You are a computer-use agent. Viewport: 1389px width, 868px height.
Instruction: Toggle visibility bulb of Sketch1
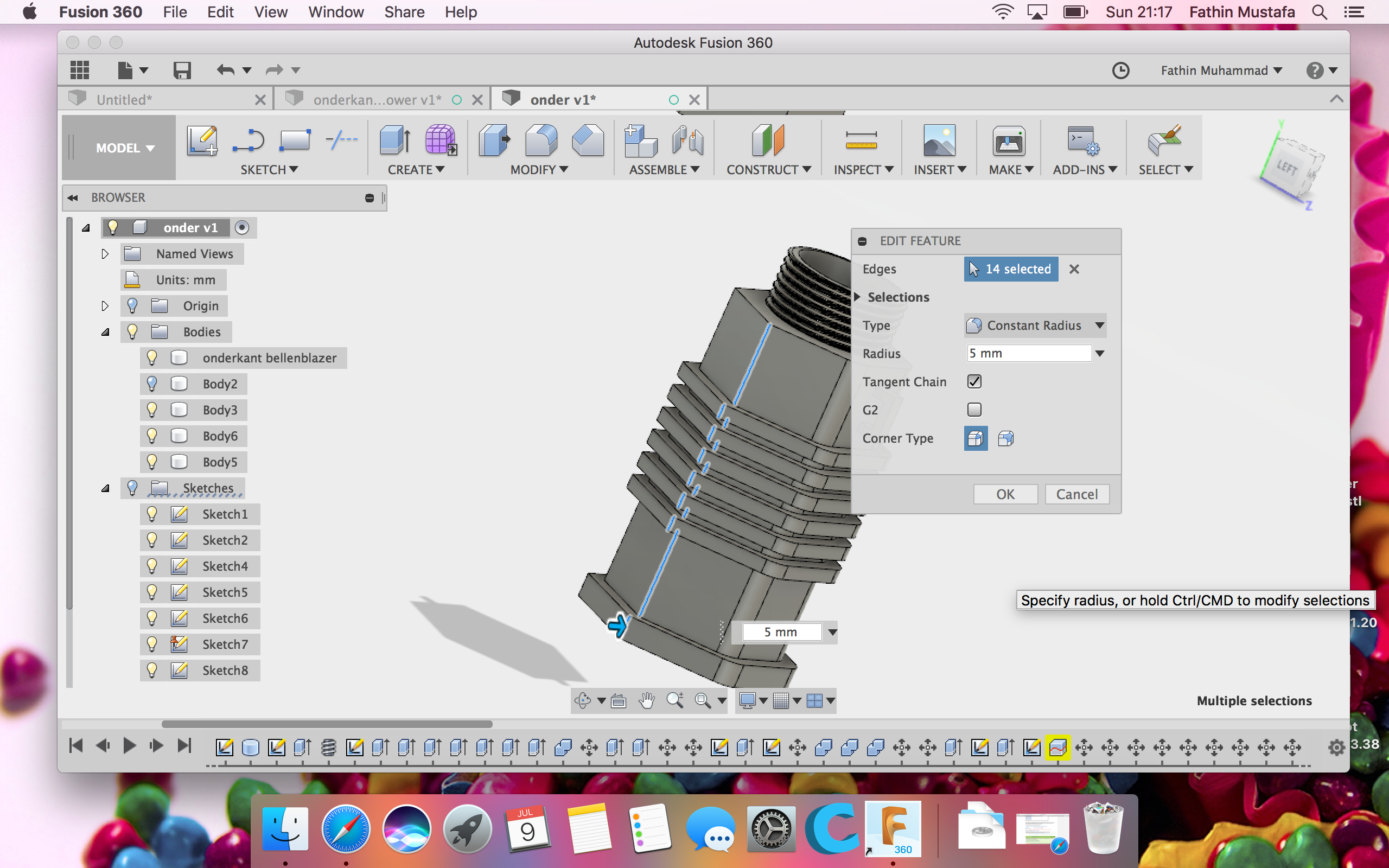coord(151,514)
